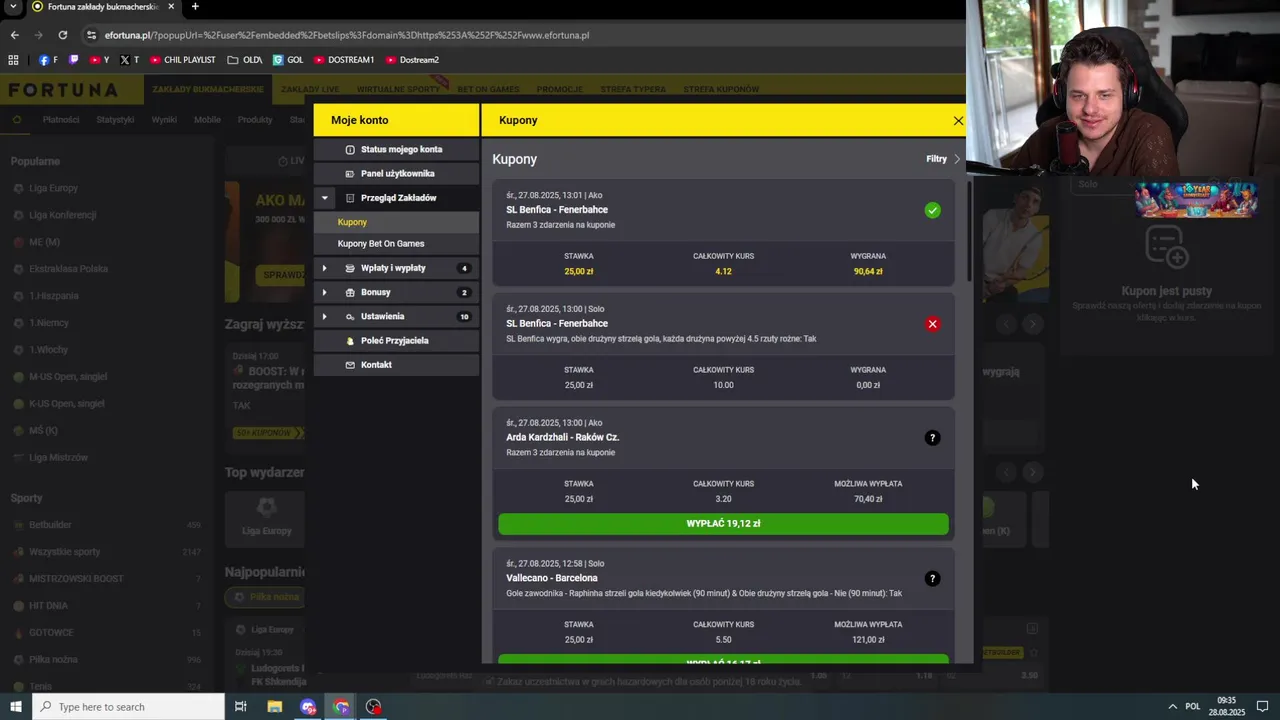This screenshot has width=1280, height=720.
Task: Expand the Bonusy section
Action: coord(324,292)
